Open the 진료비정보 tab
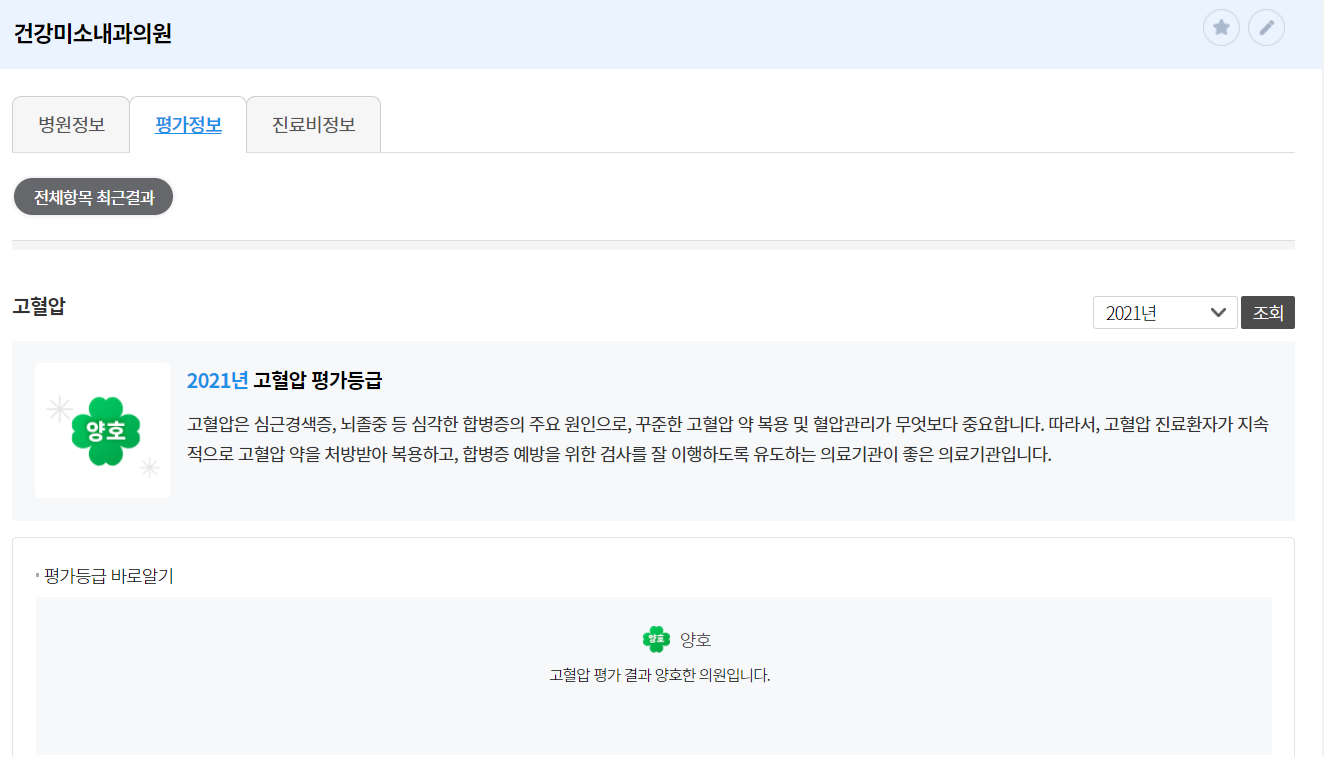 pos(313,123)
